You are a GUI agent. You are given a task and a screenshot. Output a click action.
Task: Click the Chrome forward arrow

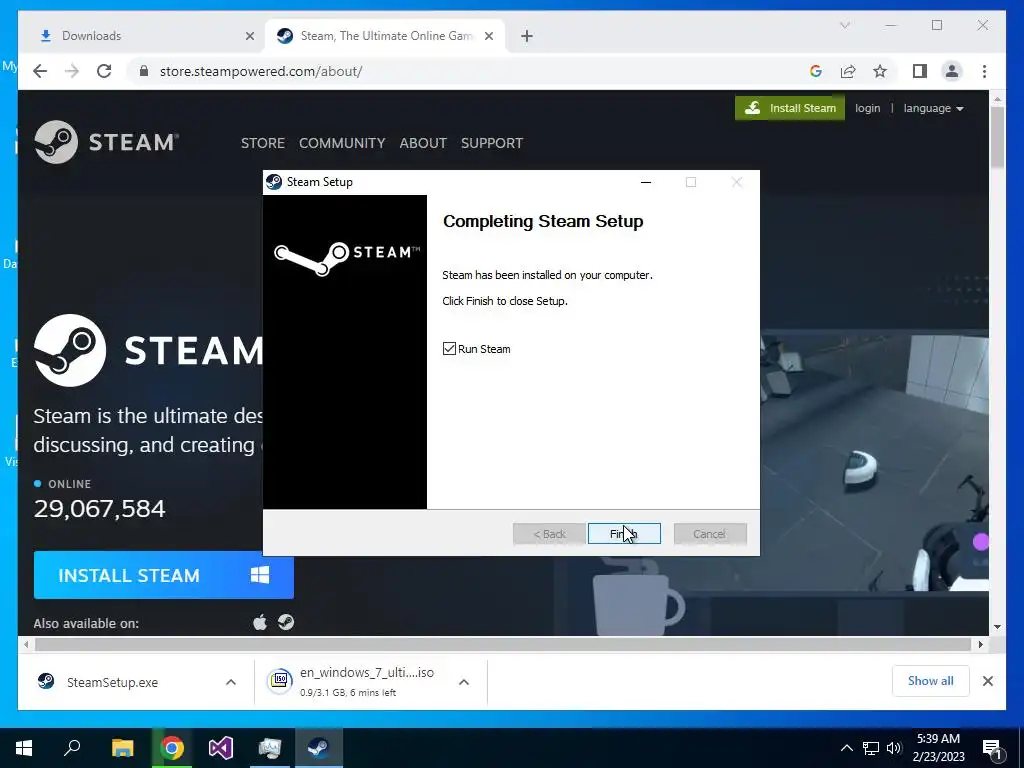(x=72, y=71)
